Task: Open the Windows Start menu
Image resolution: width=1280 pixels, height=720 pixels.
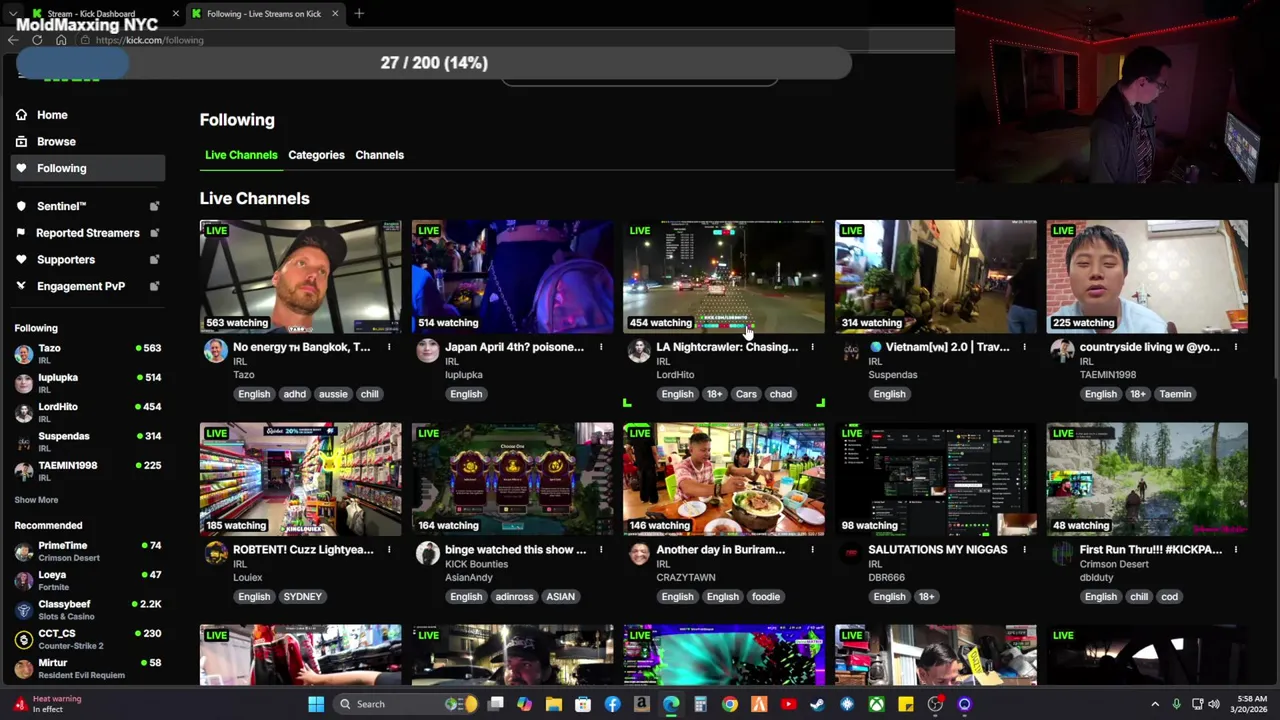Action: 316,704
